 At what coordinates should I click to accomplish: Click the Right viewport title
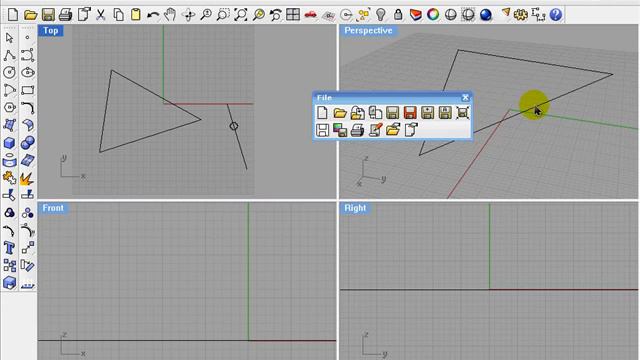coord(356,208)
